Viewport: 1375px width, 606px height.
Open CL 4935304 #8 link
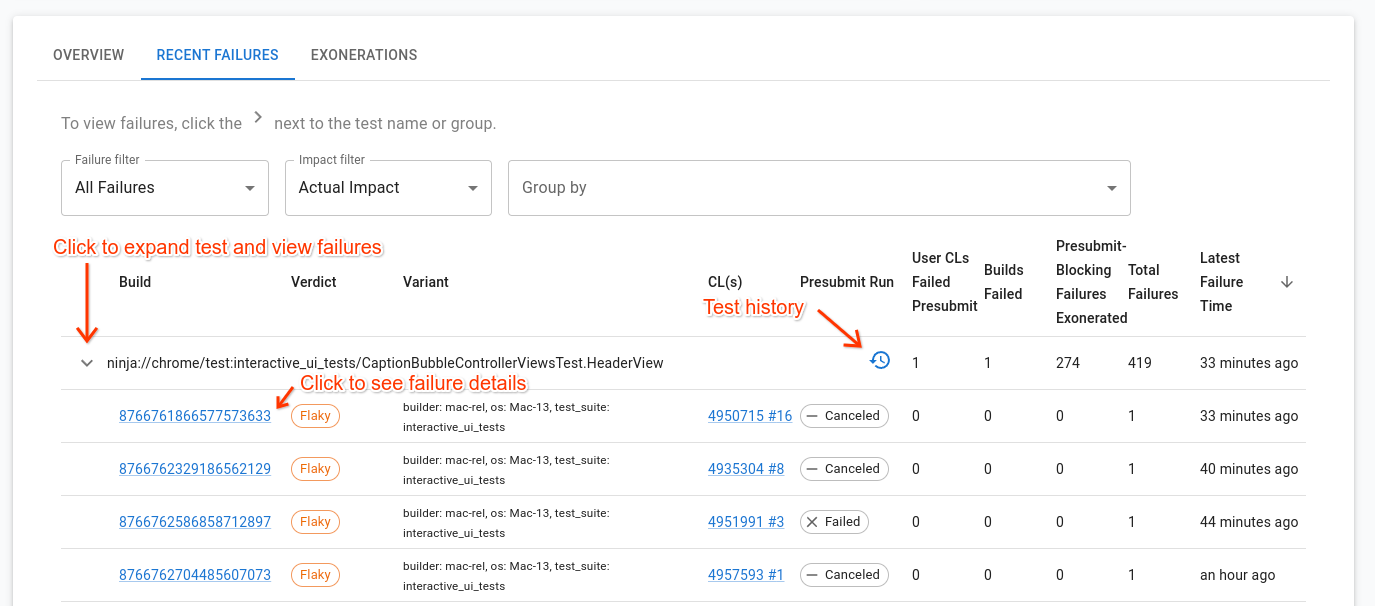(x=745, y=469)
